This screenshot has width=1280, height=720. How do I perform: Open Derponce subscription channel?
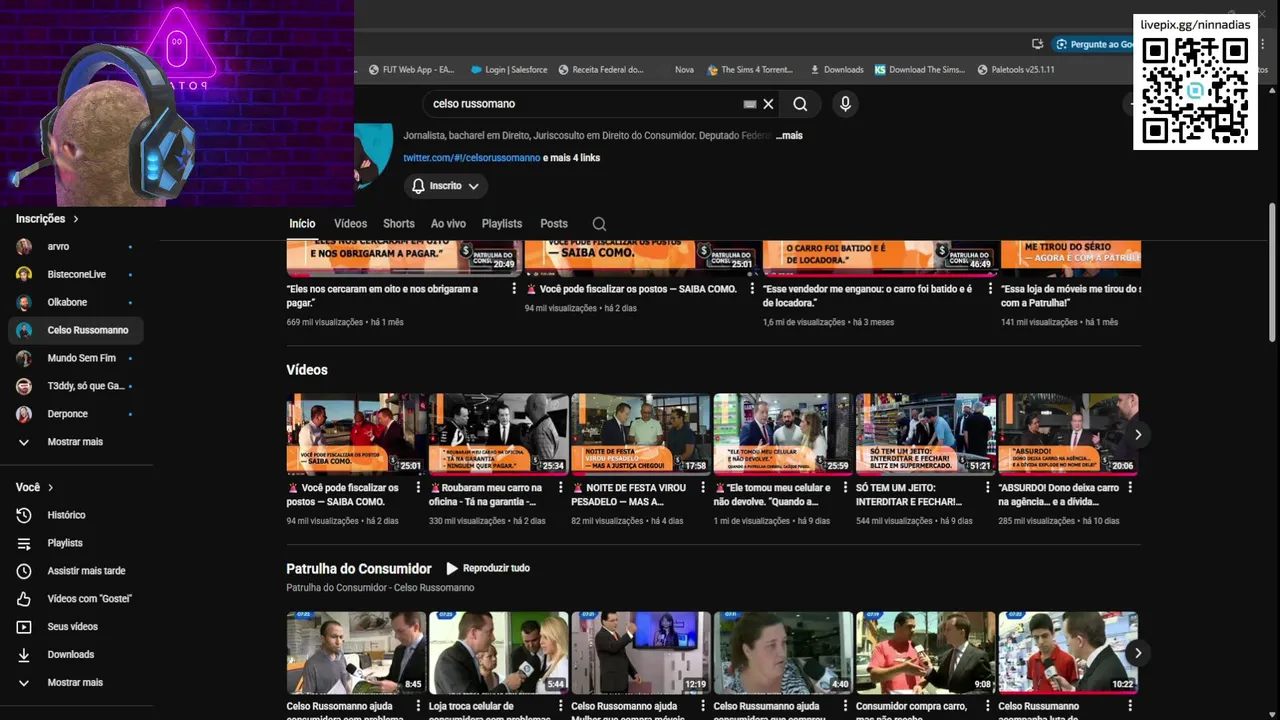pos(75,415)
